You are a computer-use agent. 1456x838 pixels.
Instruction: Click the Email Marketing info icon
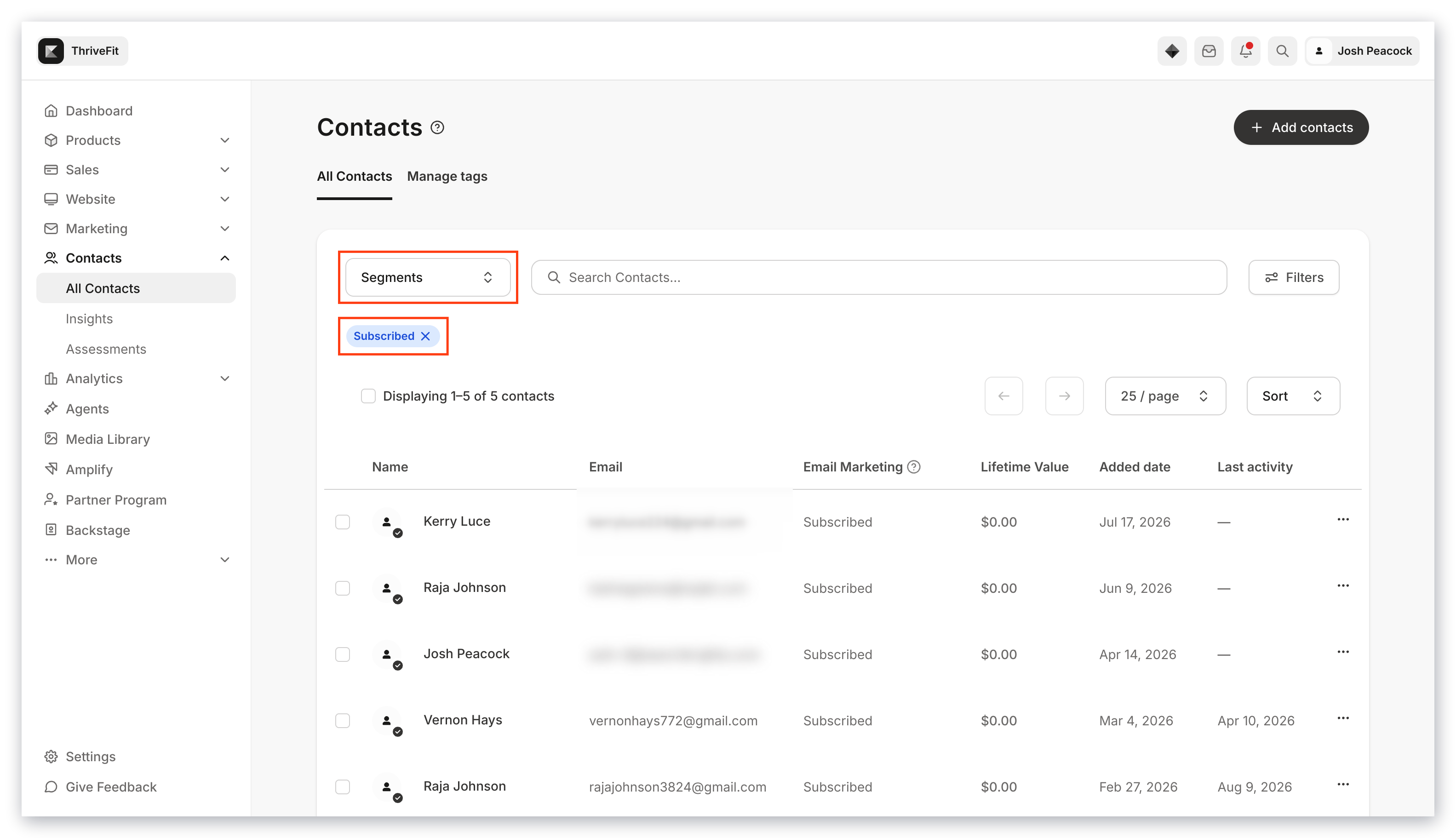pyautogui.click(x=914, y=467)
